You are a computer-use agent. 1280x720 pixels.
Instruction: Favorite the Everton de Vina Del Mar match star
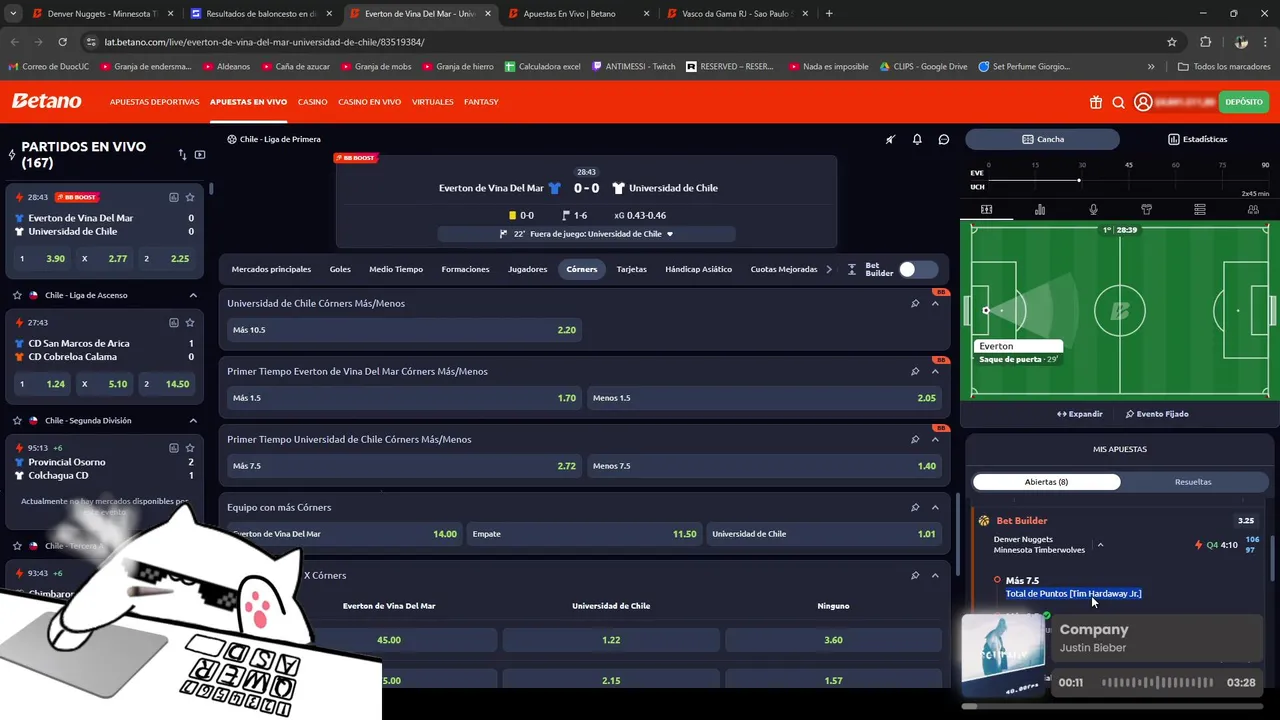pyautogui.click(x=190, y=197)
